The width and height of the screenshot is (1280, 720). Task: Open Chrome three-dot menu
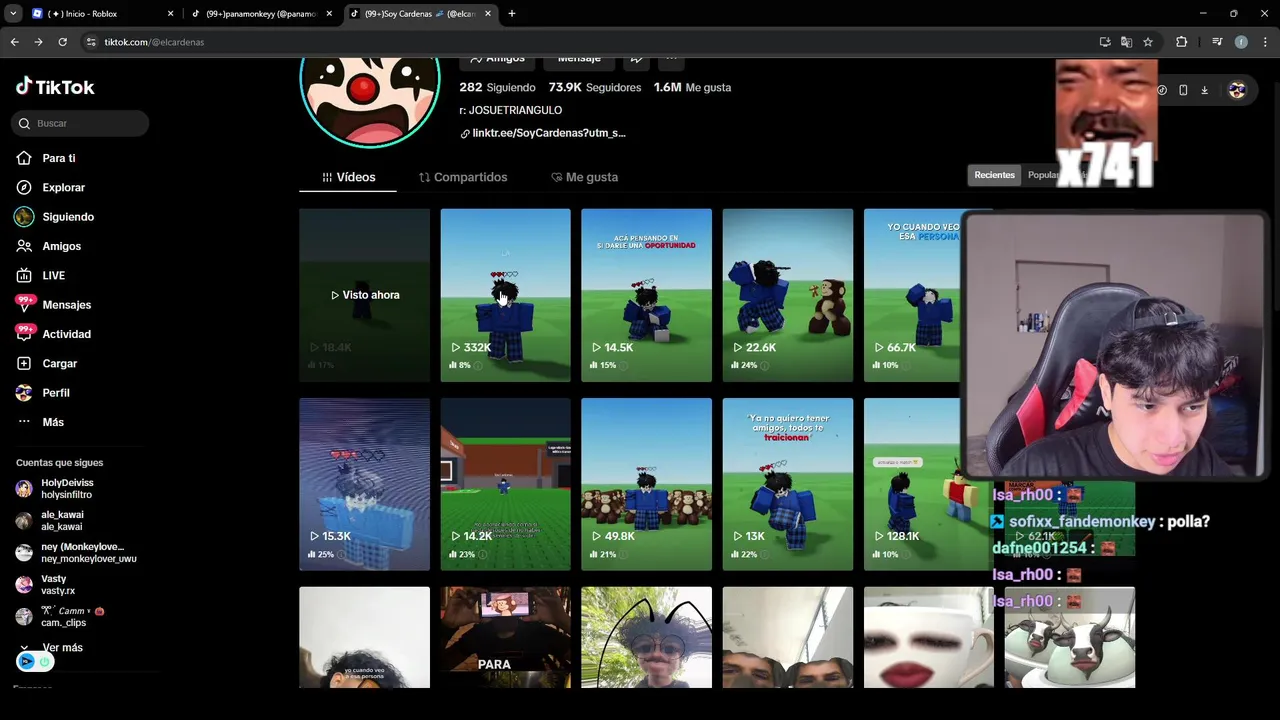1266,42
